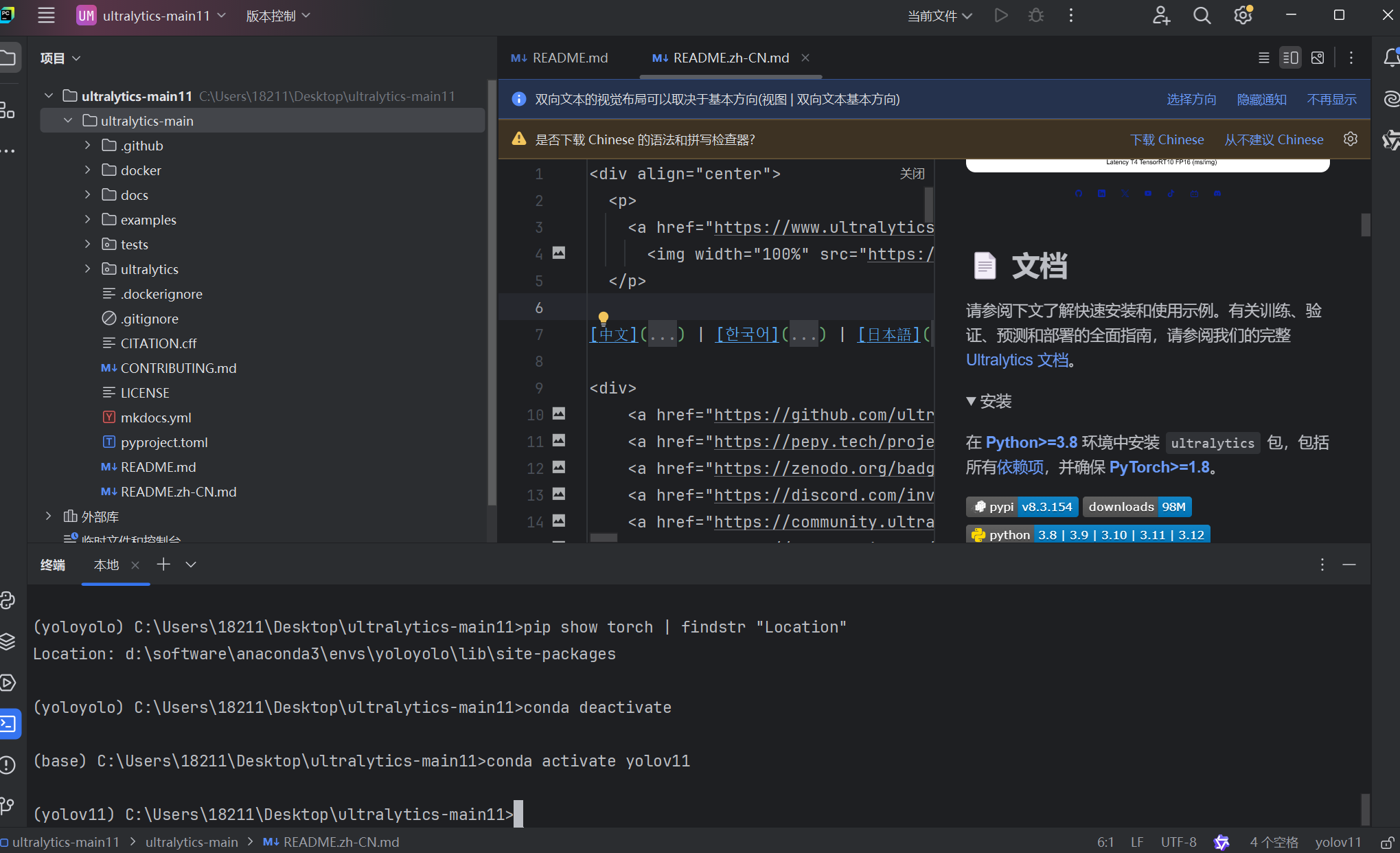Click the 下载 Chinese link
The width and height of the screenshot is (1400, 853).
point(1167,139)
